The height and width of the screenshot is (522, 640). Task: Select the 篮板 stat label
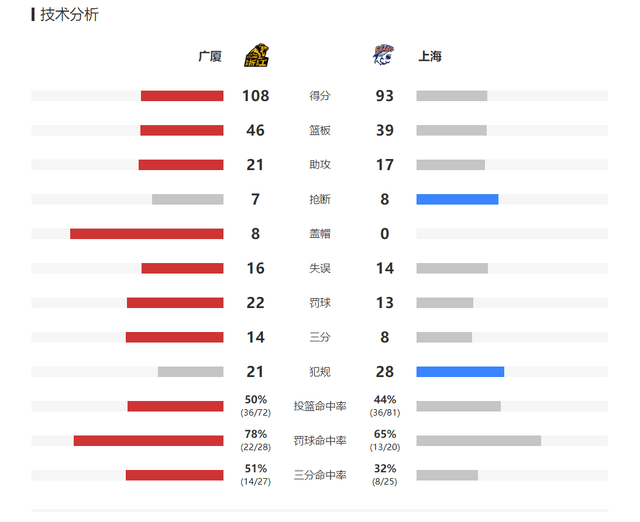320,131
